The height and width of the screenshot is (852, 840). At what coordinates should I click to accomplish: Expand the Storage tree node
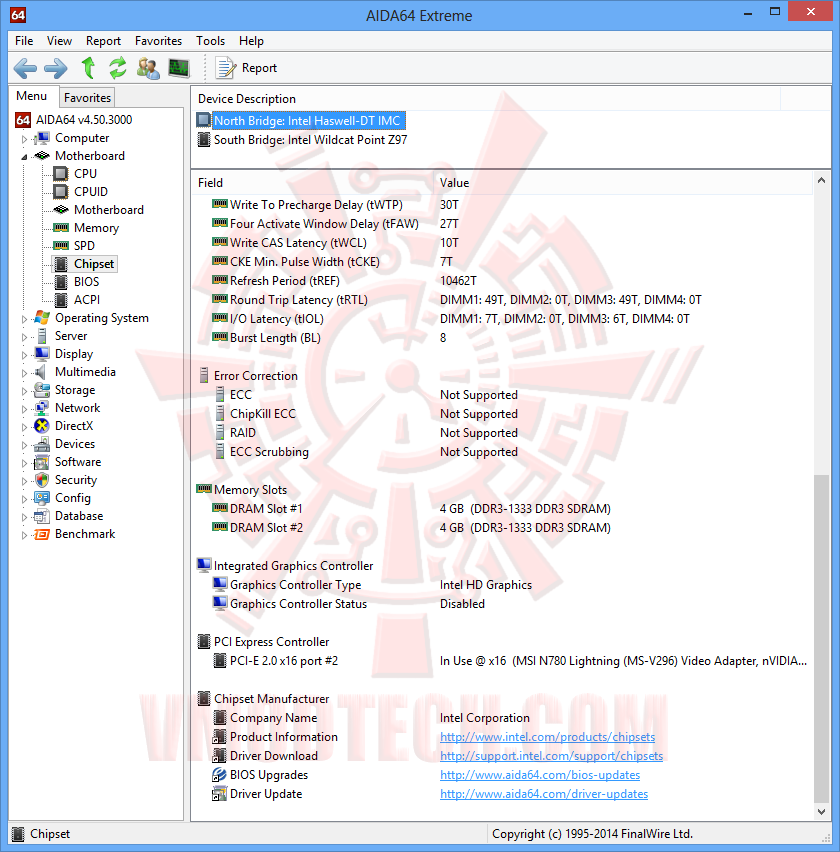[x=24, y=391]
